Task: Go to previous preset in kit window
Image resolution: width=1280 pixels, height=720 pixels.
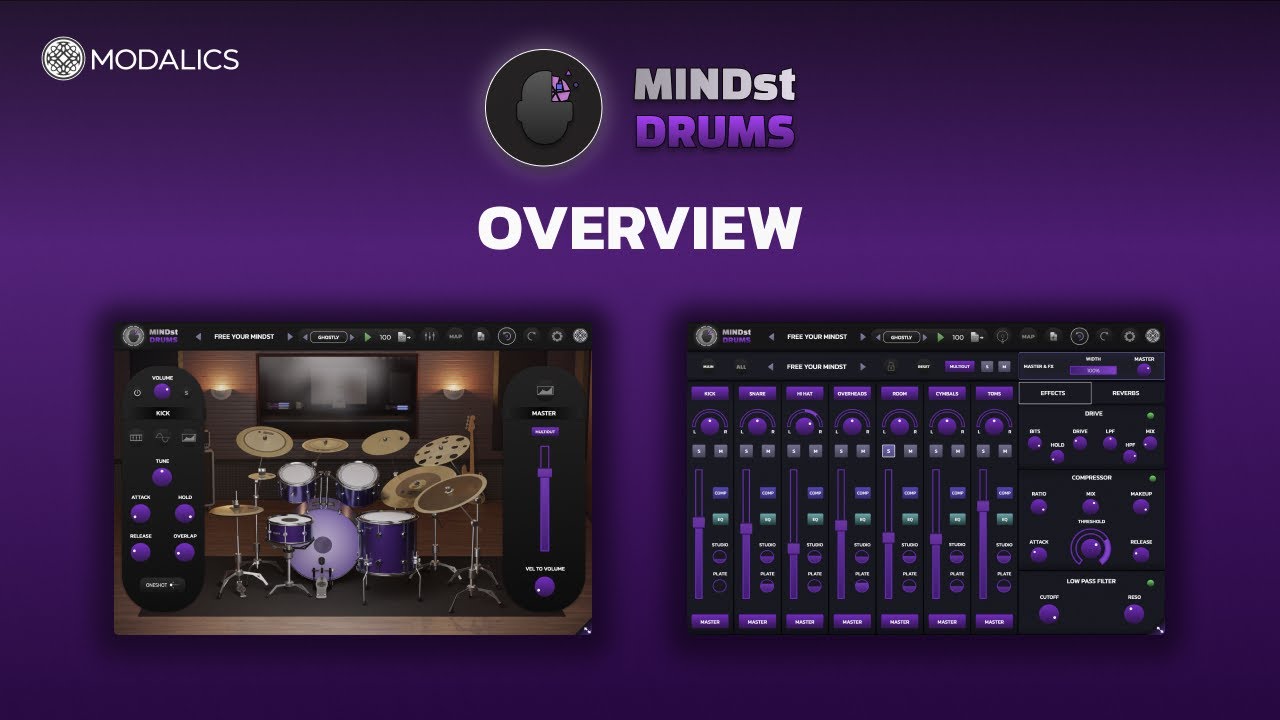Action: click(x=198, y=337)
